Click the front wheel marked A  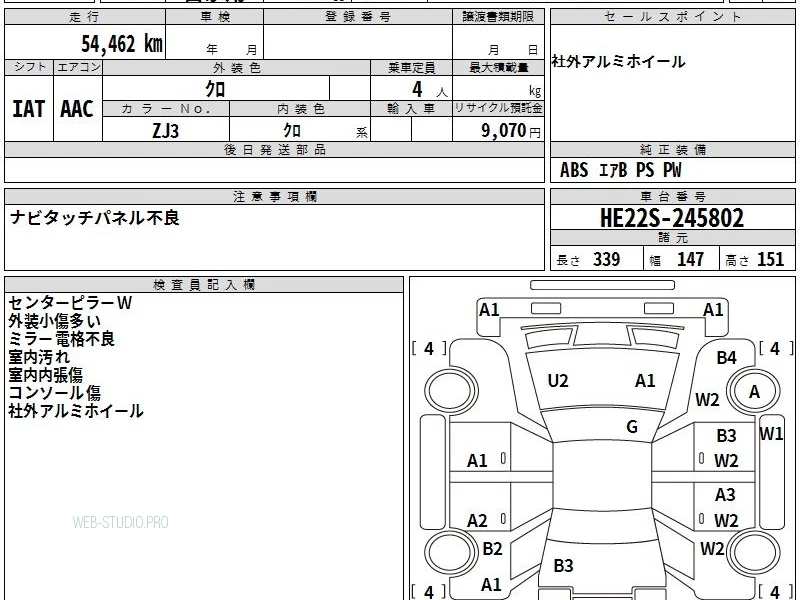point(754,392)
